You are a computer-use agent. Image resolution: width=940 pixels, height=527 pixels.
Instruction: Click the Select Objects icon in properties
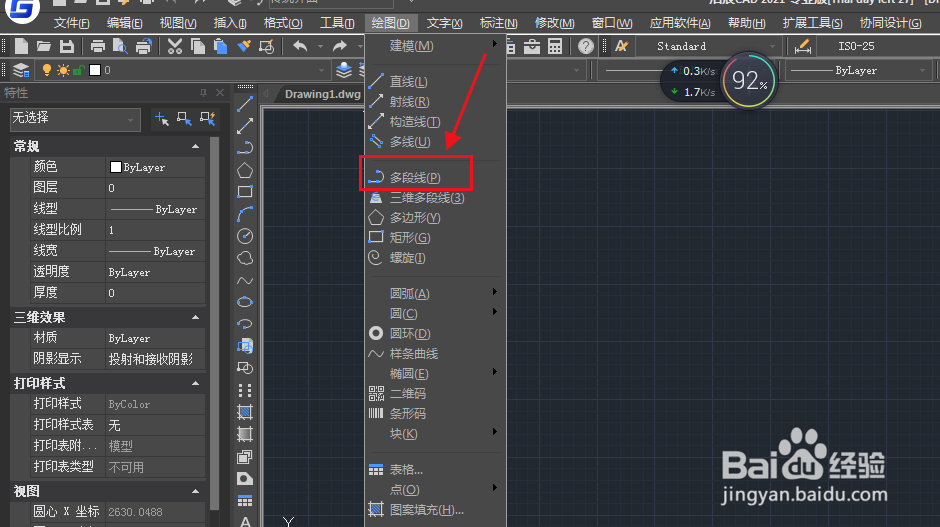coord(184,118)
